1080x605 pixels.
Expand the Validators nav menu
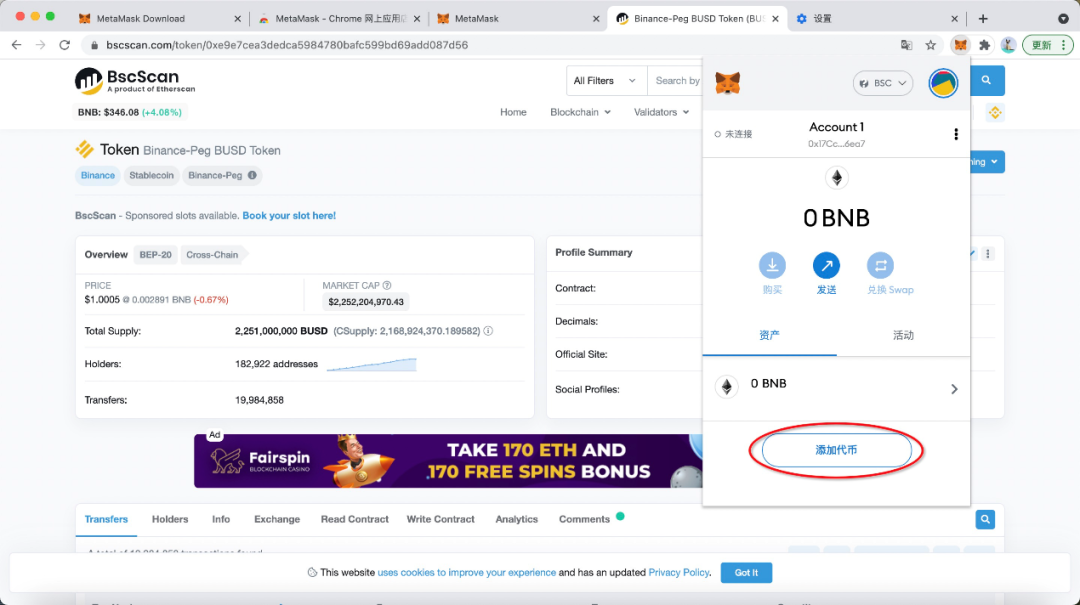[661, 112]
